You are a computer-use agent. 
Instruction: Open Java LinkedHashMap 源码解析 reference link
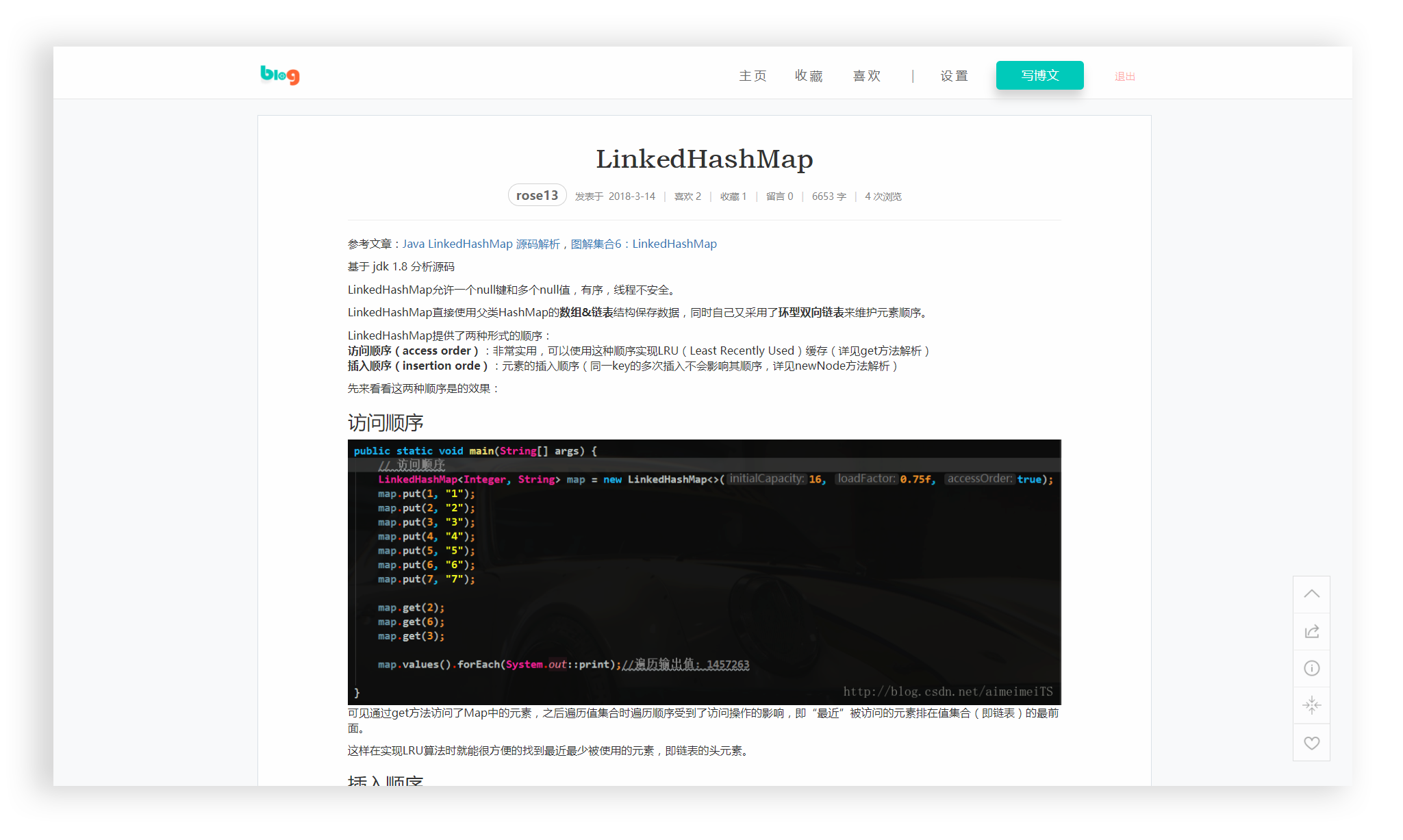481,244
